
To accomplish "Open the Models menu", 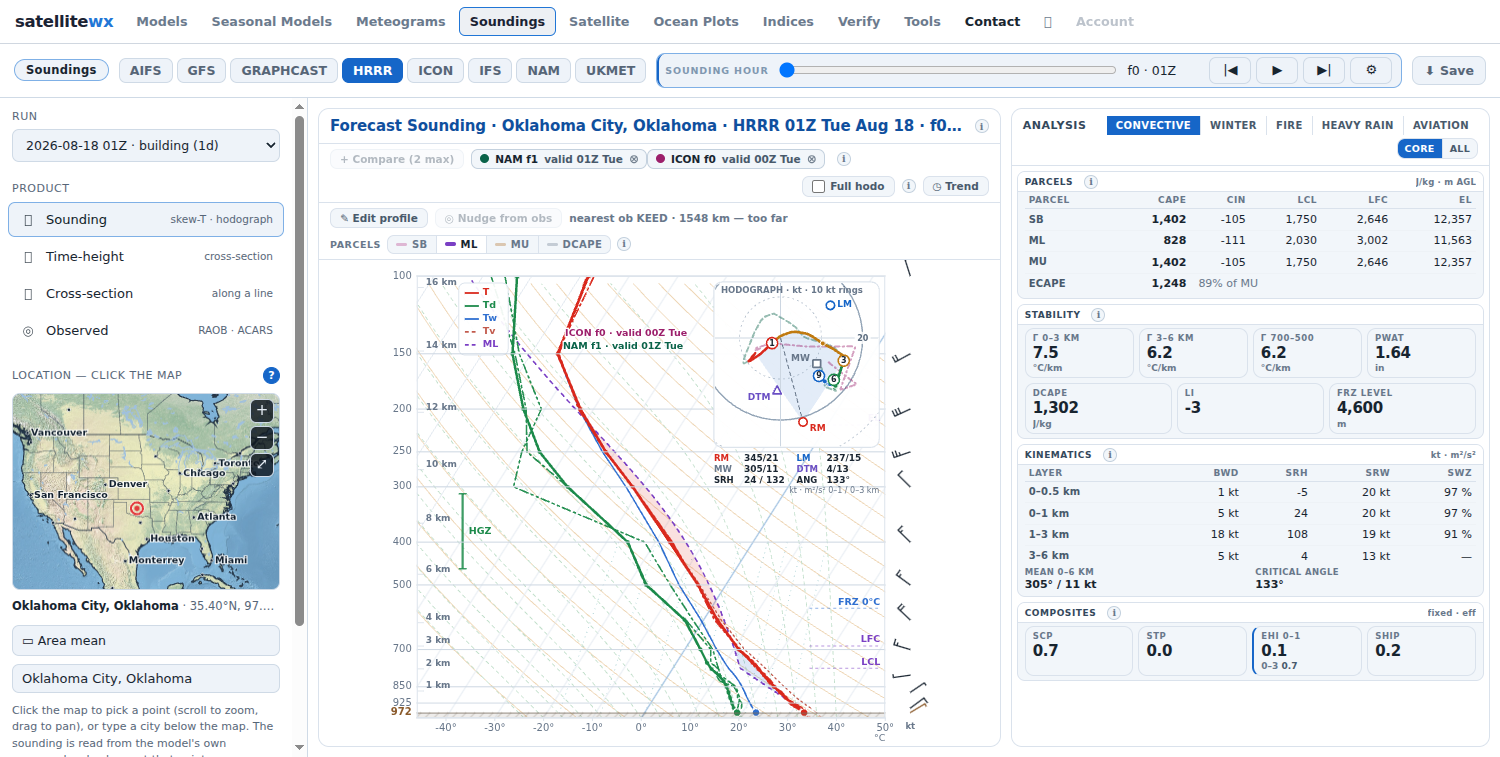I will [x=162, y=21].
